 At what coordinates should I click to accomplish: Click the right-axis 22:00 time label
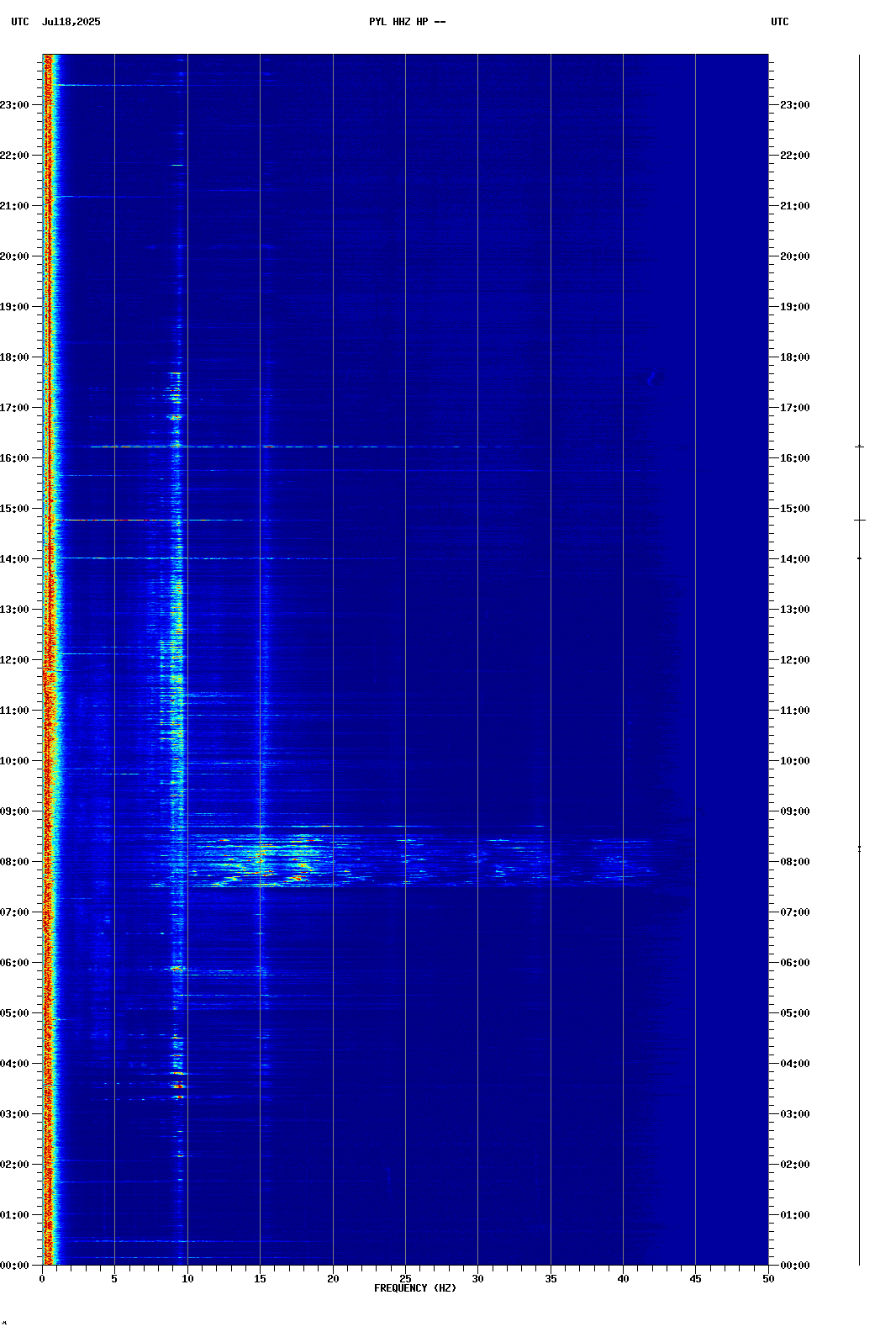[x=795, y=156]
